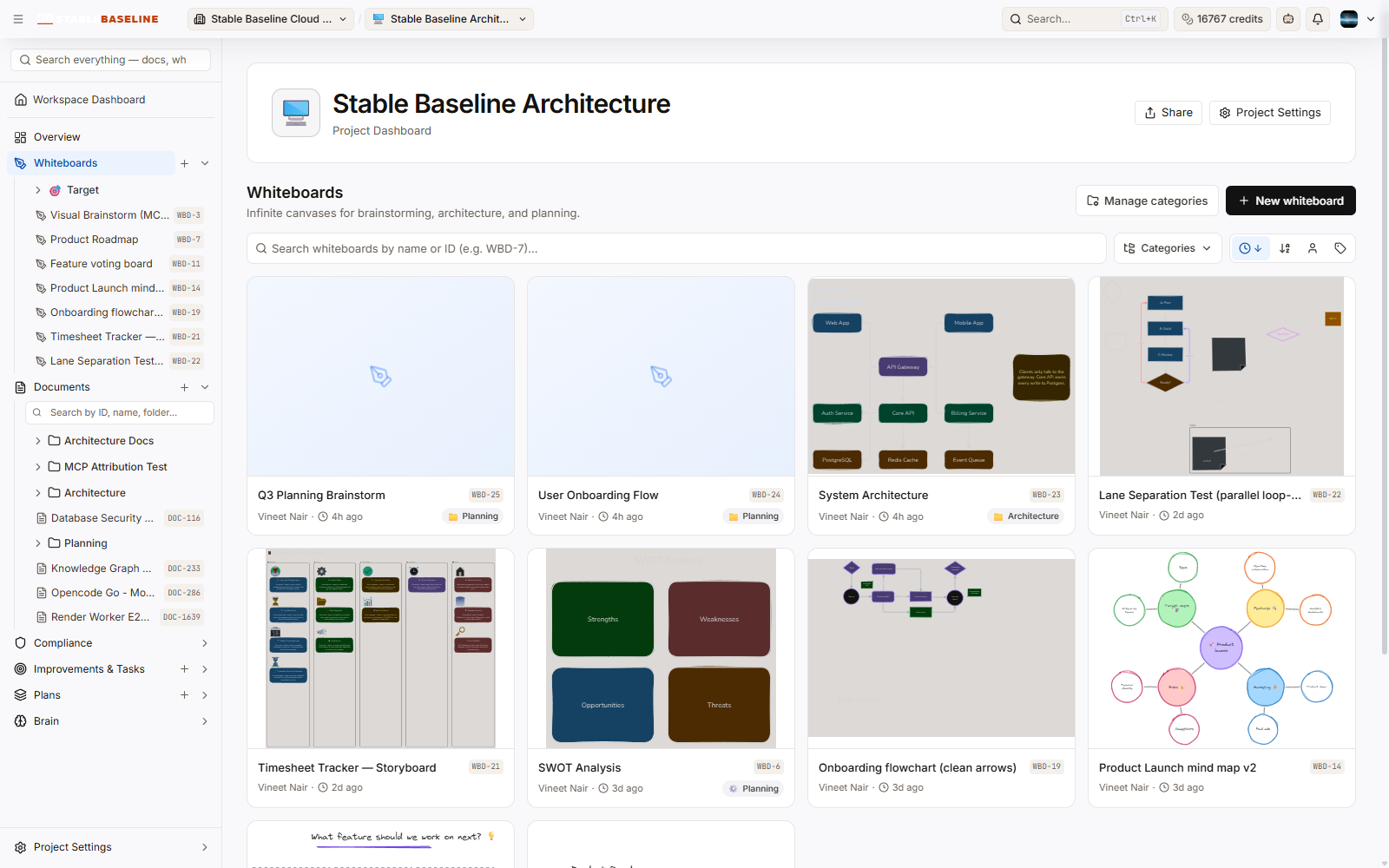The image size is (1389, 868).
Task: Focus the 'Search everything' sidebar field
Action: coord(111,60)
